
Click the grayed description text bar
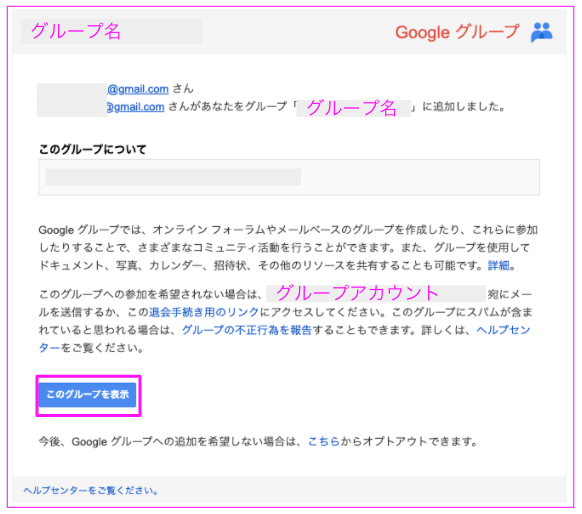173,177
